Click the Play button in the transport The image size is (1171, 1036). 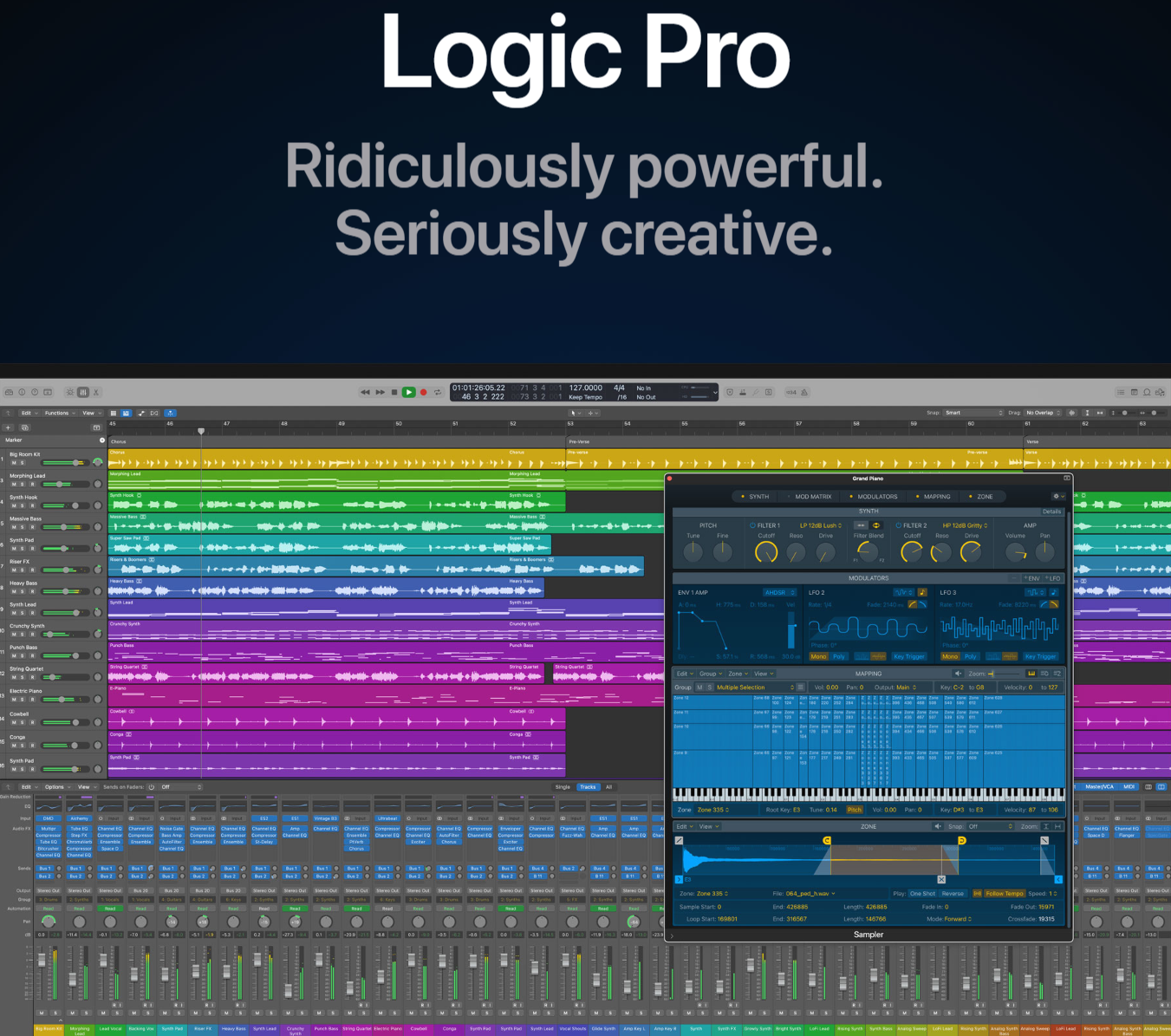pos(409,393)
